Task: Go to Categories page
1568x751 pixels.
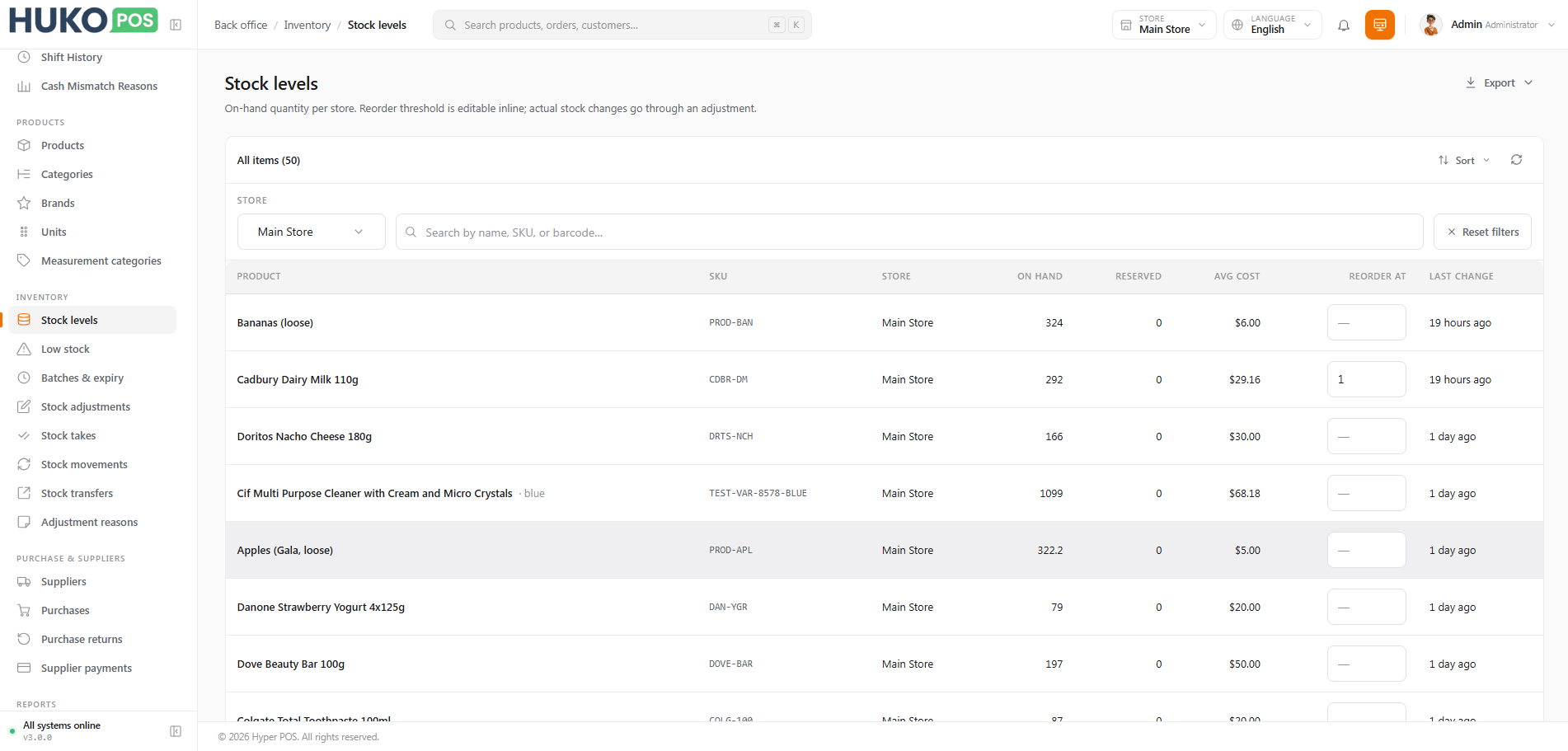Action: pos(67,174)
